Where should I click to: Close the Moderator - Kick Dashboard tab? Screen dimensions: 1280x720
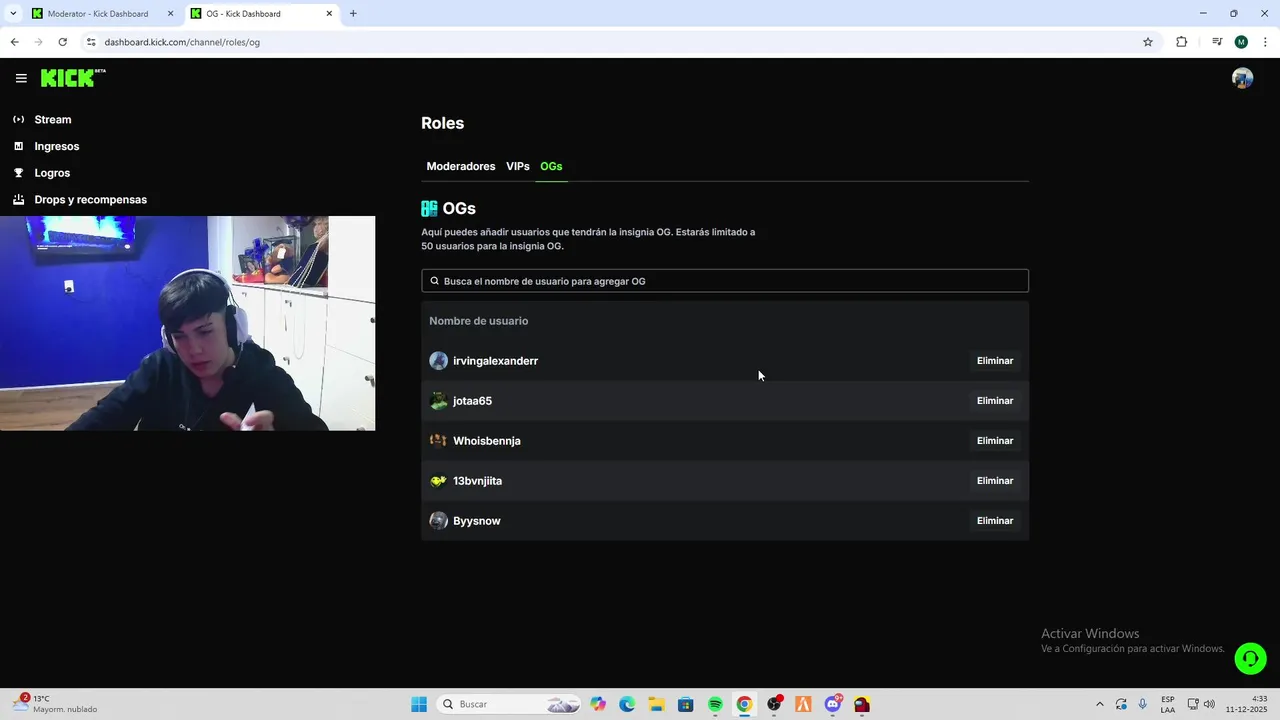170,14
